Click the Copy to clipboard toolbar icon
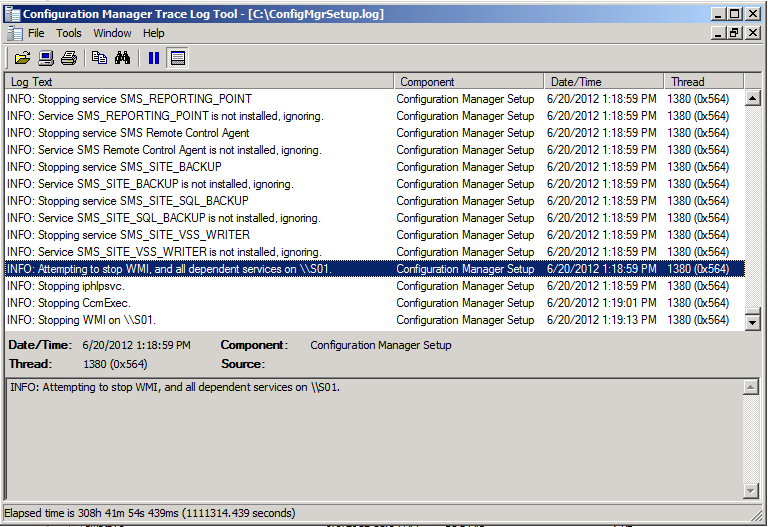768x527 pixels. pos(99,58)
